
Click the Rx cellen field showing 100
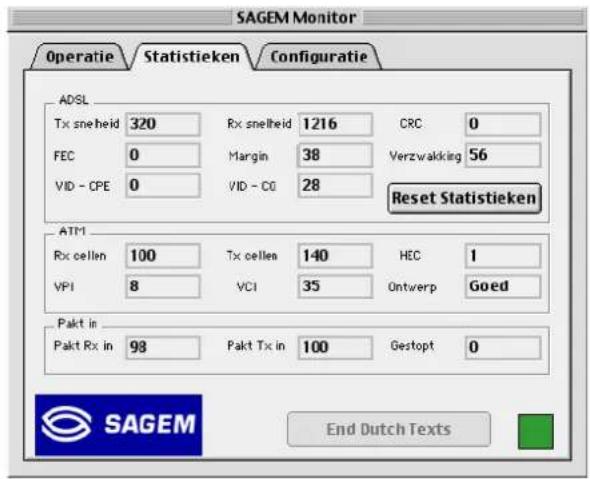163,256
